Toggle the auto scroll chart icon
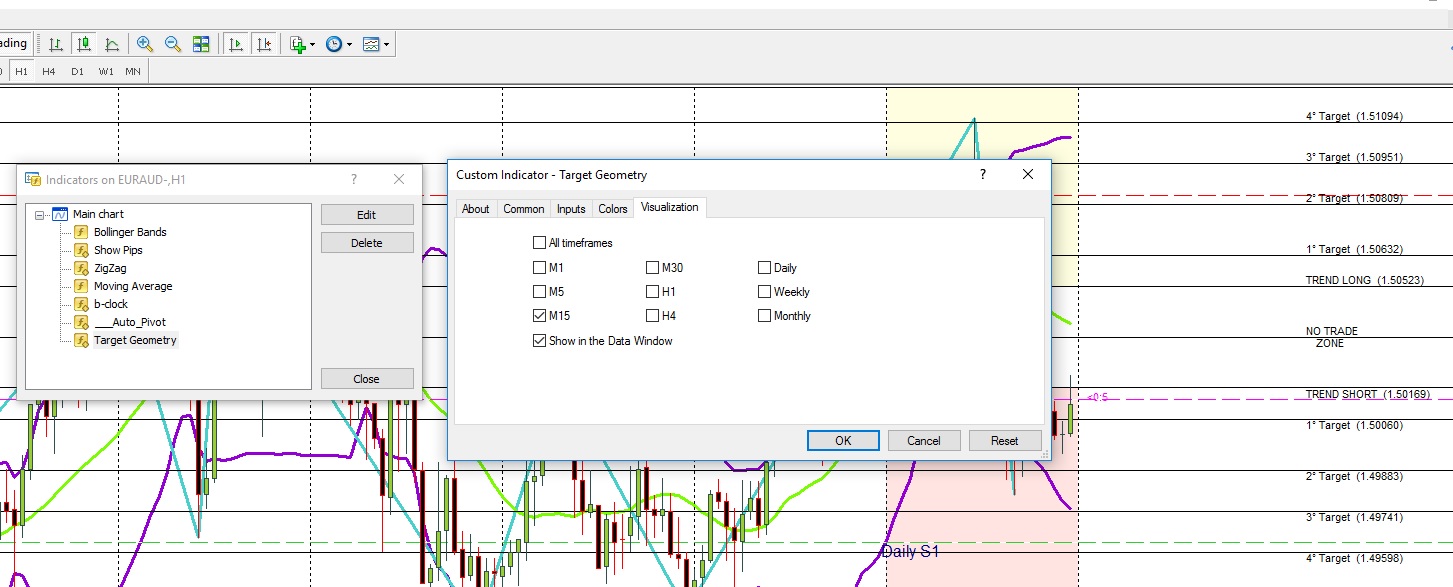The width and height of the screenshot is (1453, 587). click(236, 44)
